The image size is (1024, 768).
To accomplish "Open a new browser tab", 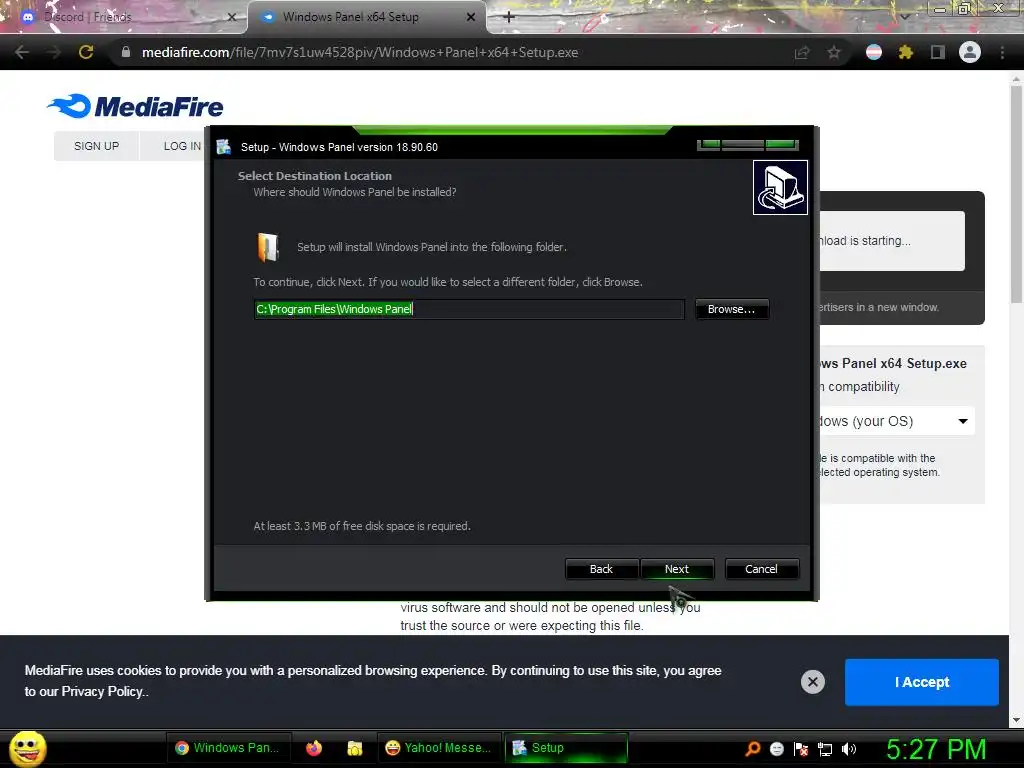I will point(509,17).
